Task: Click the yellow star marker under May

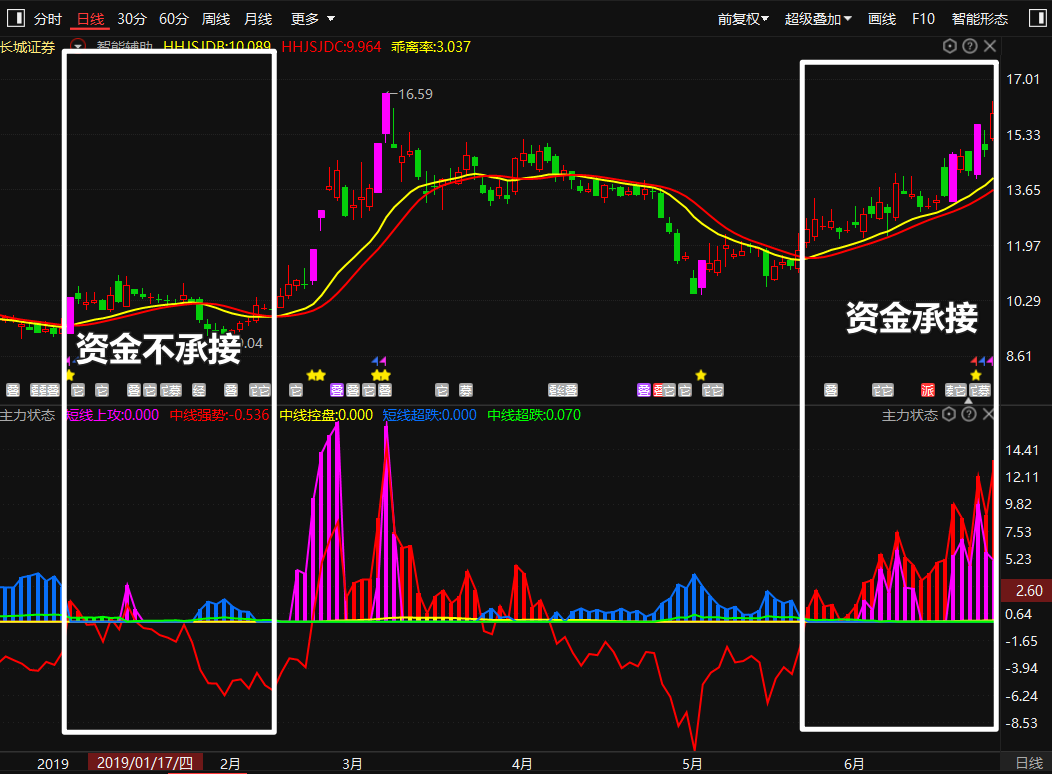Action: 701,375
